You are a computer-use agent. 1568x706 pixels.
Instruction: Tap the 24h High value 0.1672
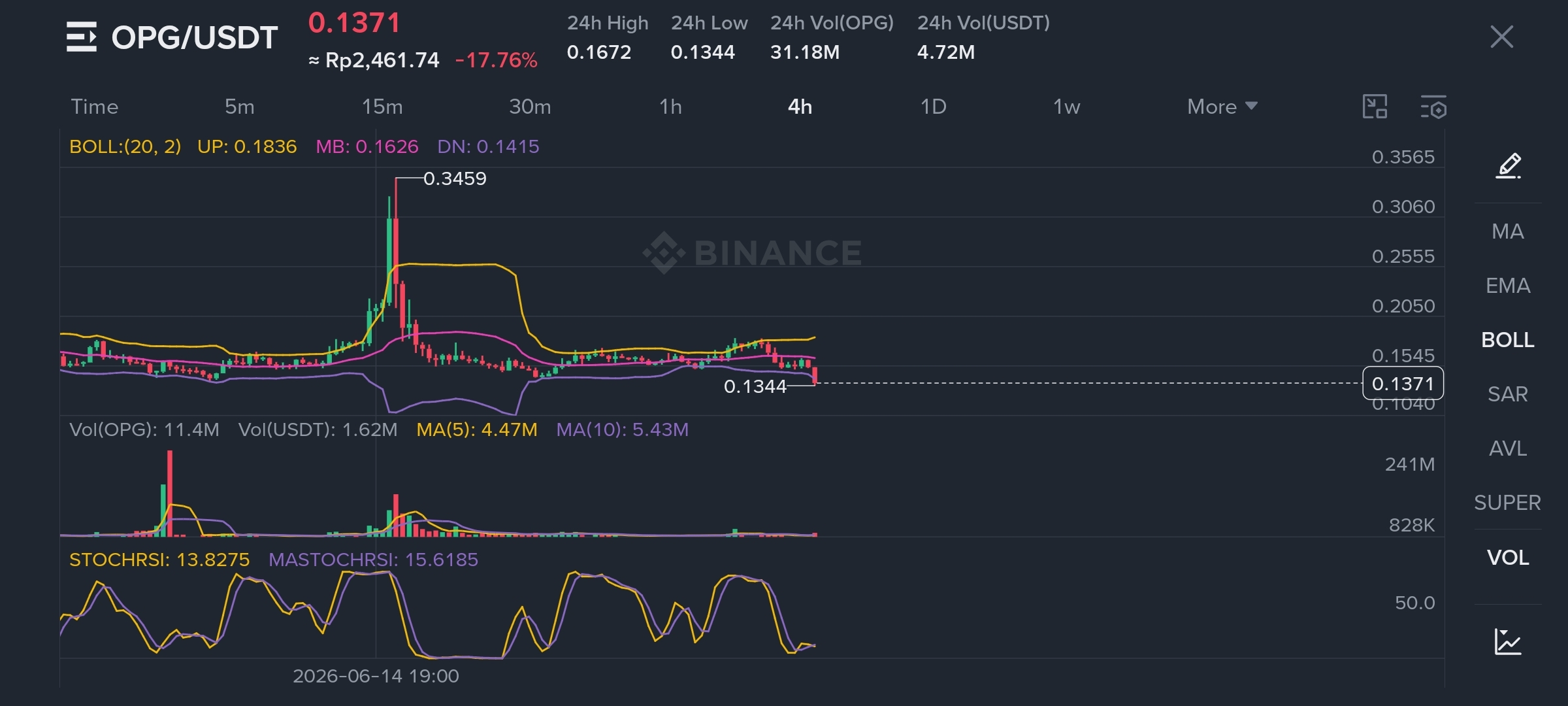pyautogui.click(x=599, y=52)
